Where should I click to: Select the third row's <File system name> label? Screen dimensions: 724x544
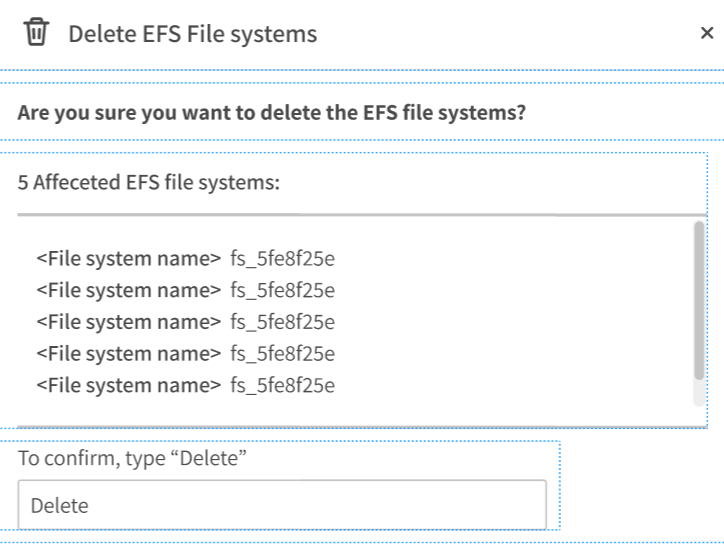pos(128,322)
